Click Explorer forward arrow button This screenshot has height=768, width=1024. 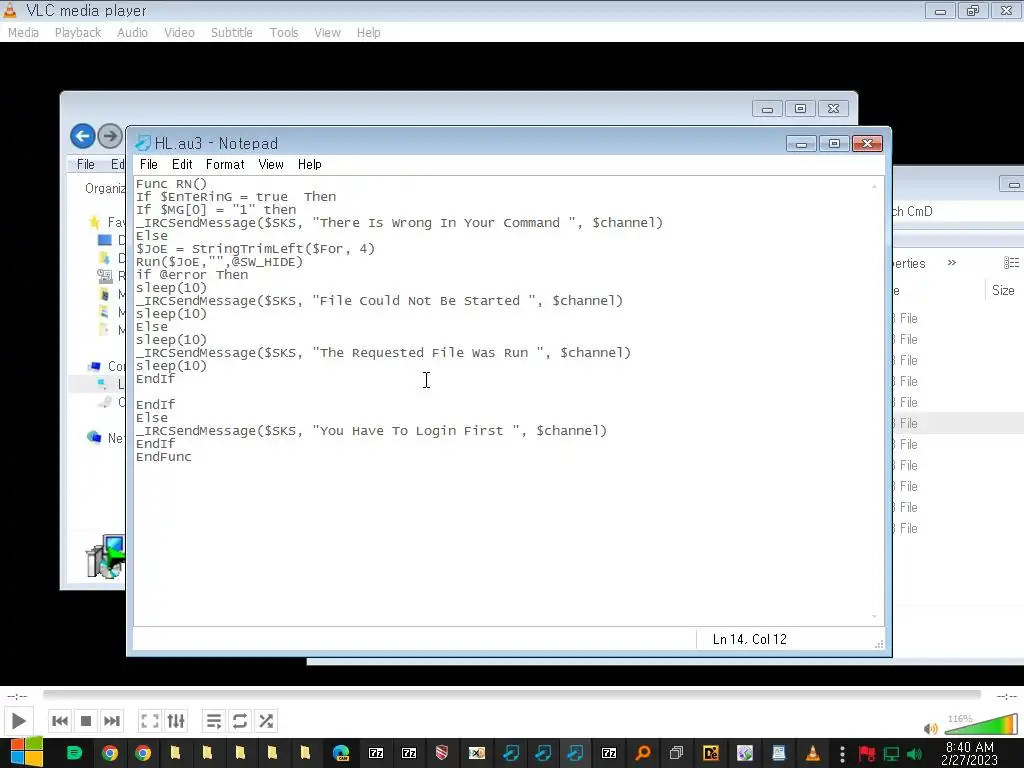click(x=110, y=136)
